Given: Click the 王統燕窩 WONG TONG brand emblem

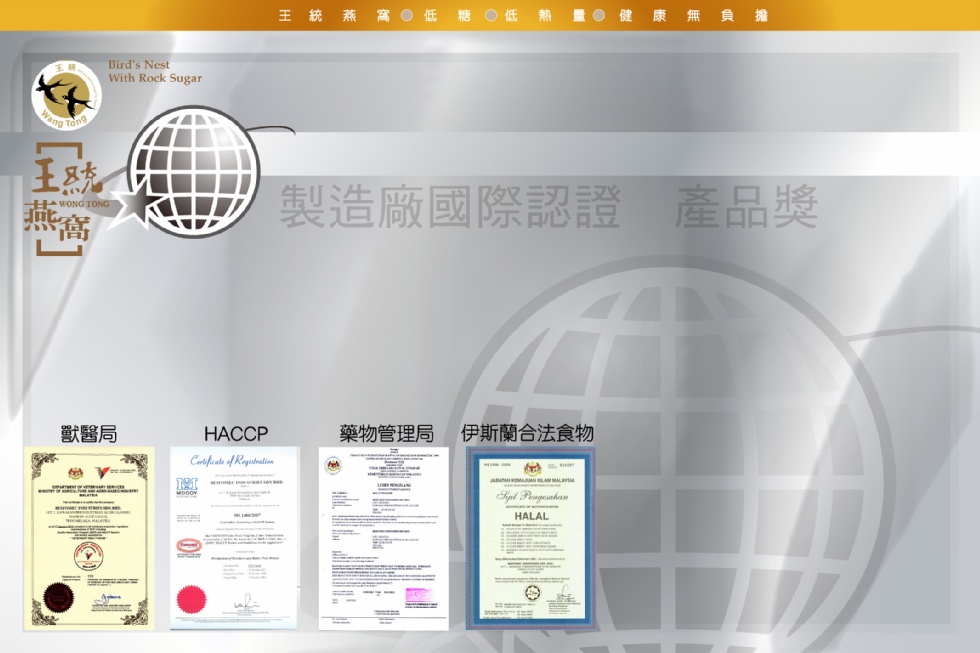Looking at the screenshot, I should (64, 199).
